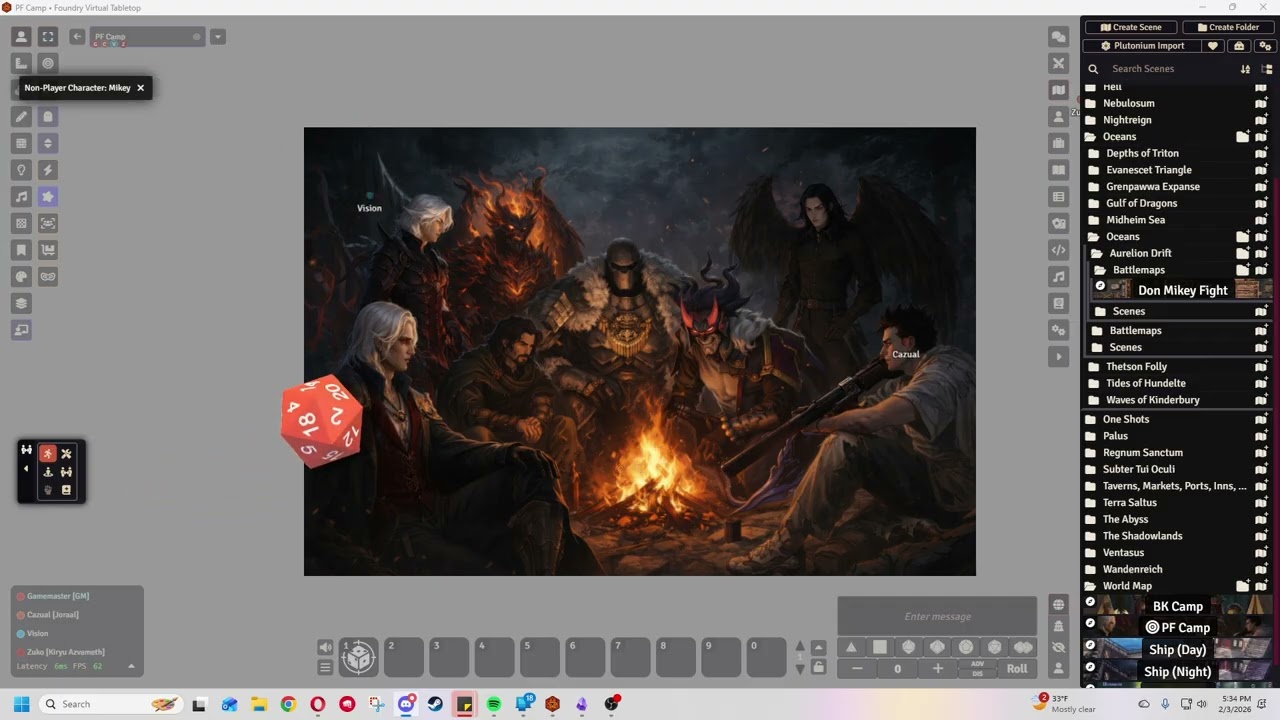Open the Macros code sidebar tab
This screenshot has width=1280, height=720.
1059,250
